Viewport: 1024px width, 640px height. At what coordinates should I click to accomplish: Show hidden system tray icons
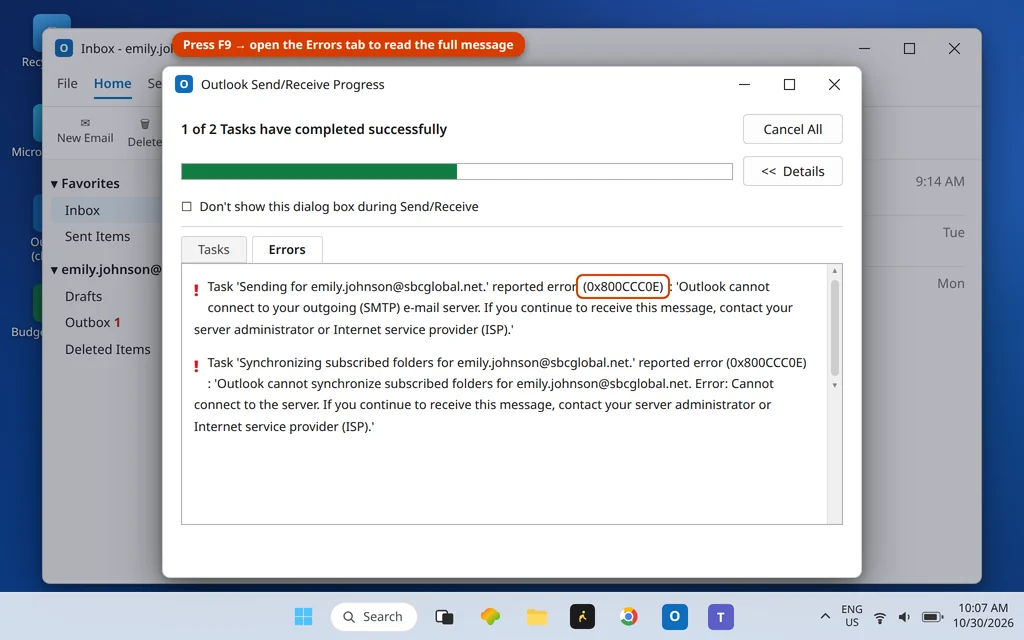pyautogui.click(x=825, y=616)
